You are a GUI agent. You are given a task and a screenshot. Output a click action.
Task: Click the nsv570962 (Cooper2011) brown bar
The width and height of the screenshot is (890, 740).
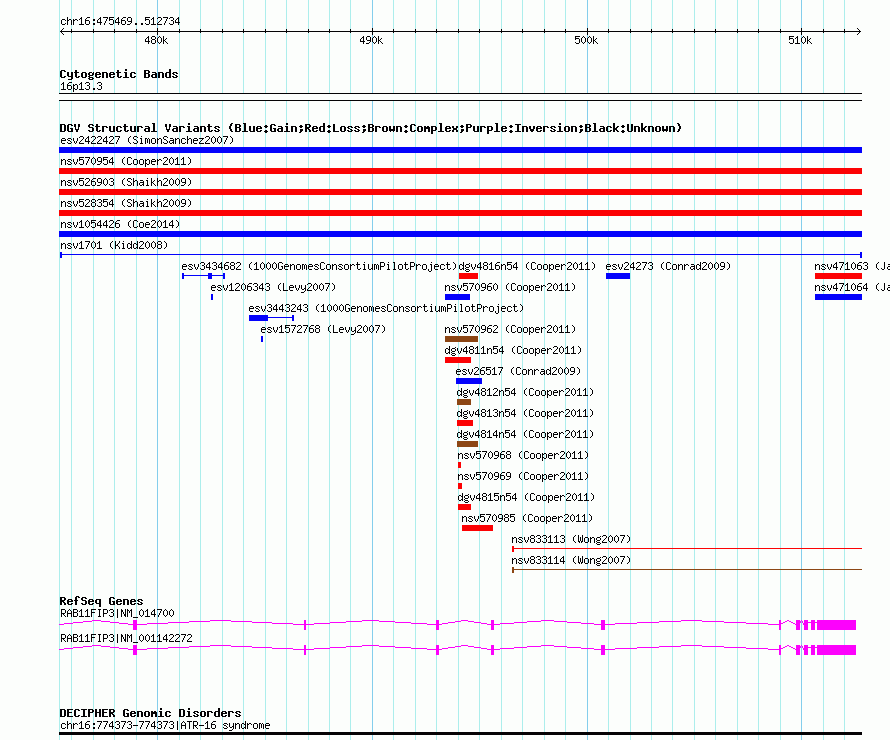point(461,339)
